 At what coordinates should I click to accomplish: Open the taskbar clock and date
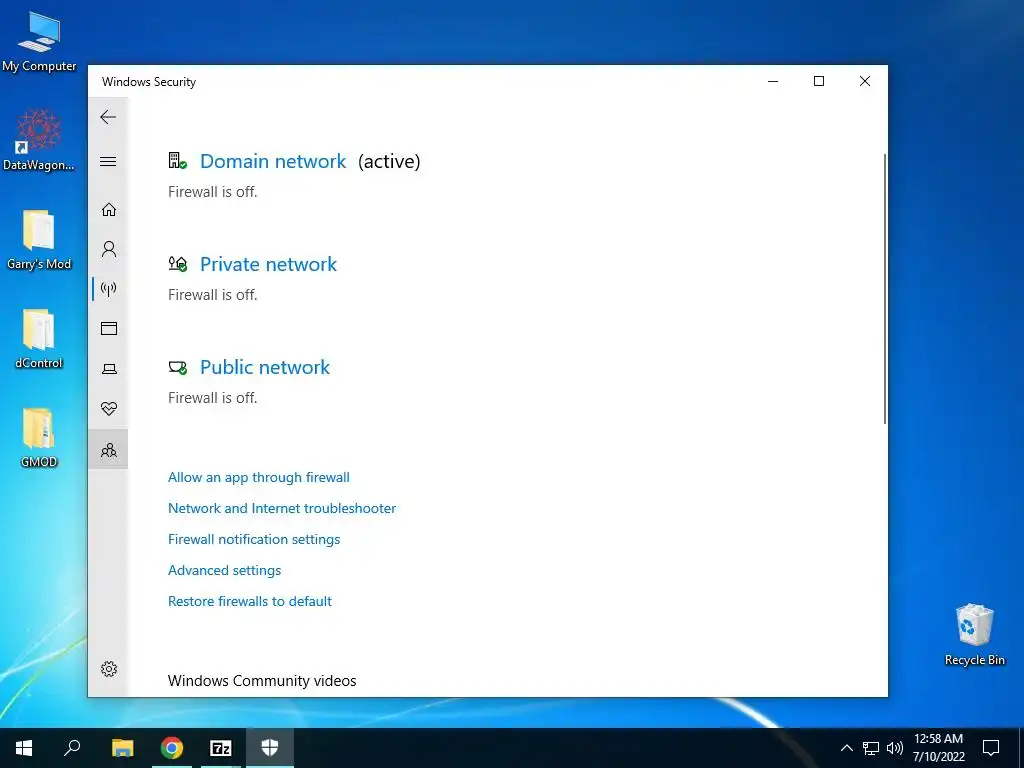tap(938, 748)
